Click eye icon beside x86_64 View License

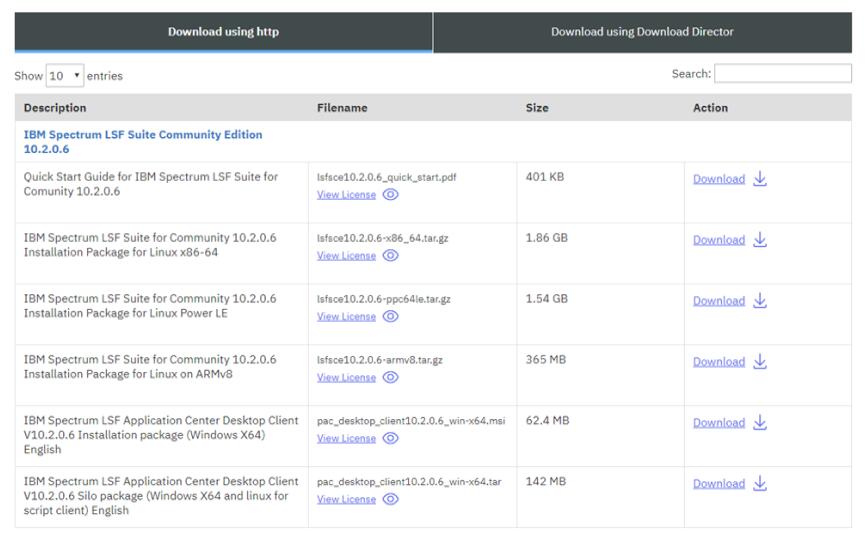point(391,256)
